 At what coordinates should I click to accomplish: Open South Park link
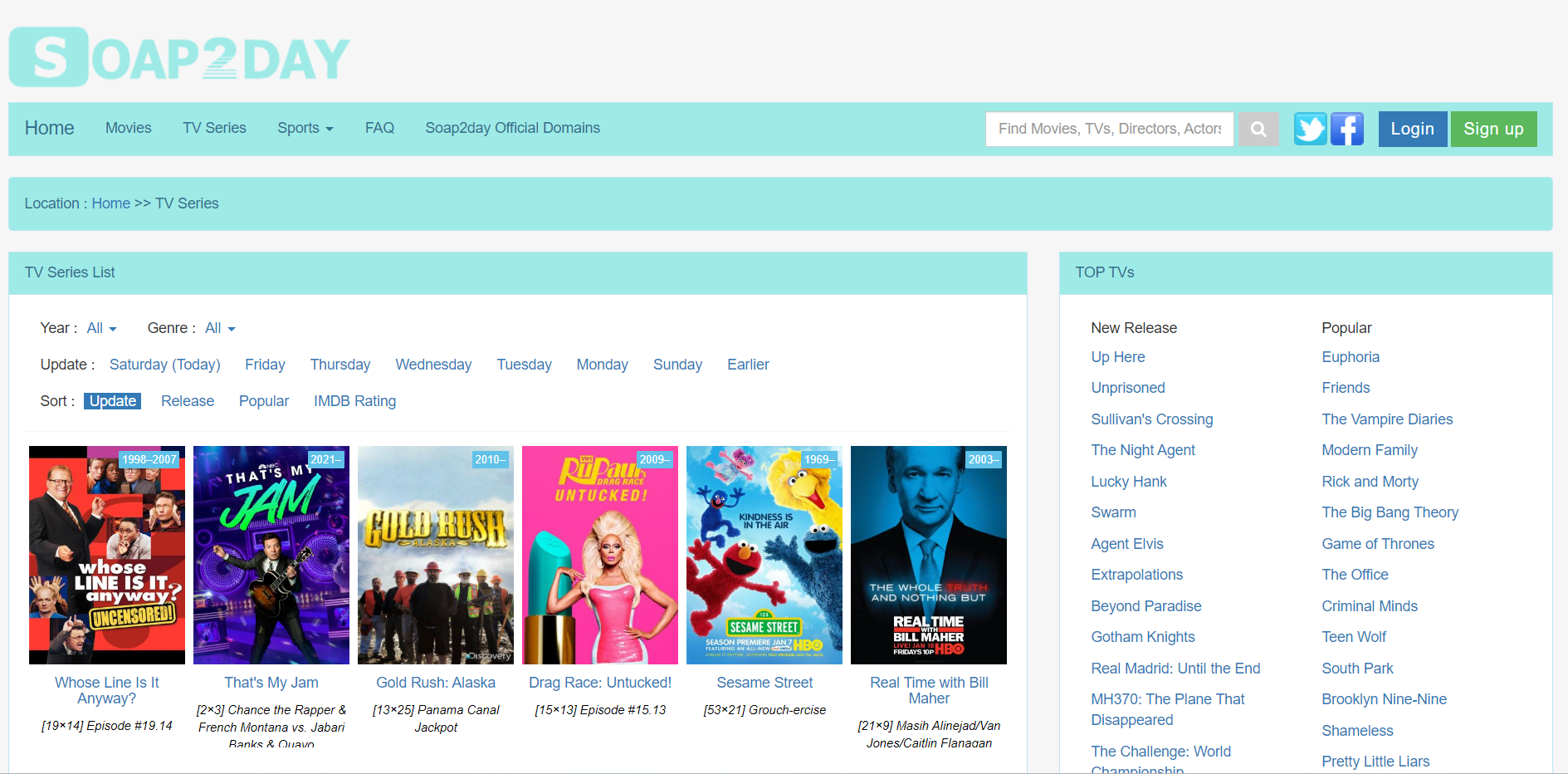pyautogui.click(x=1357, y=669)
